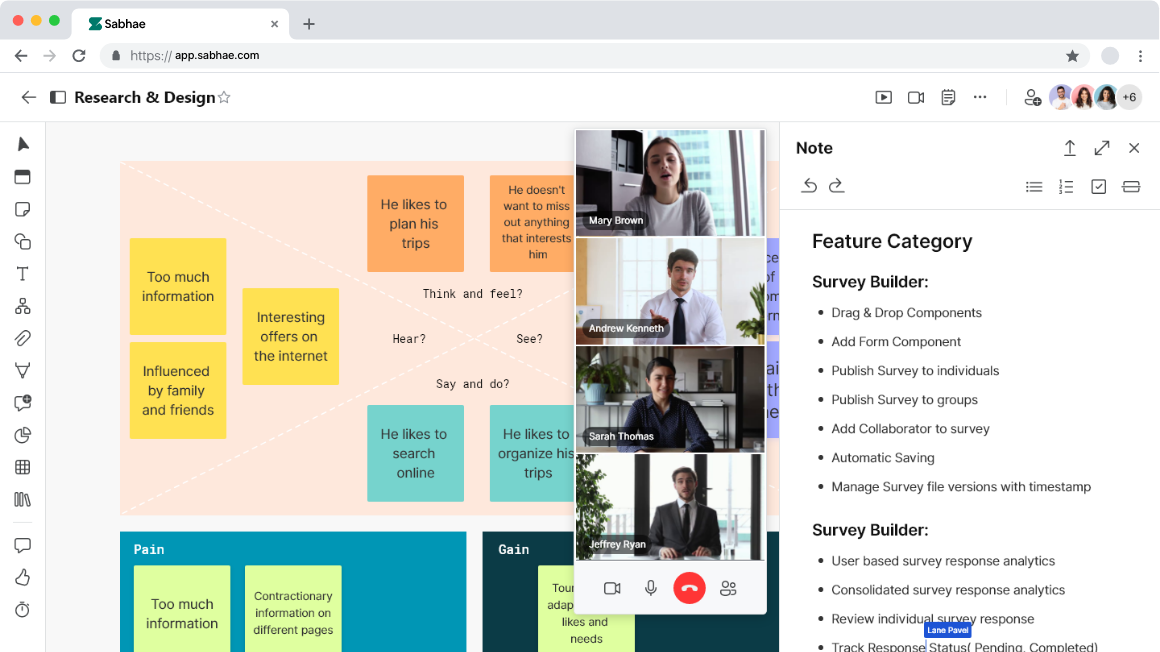Apply numbered list formatting in note

pyautogui.click(x=1066, y=186)
